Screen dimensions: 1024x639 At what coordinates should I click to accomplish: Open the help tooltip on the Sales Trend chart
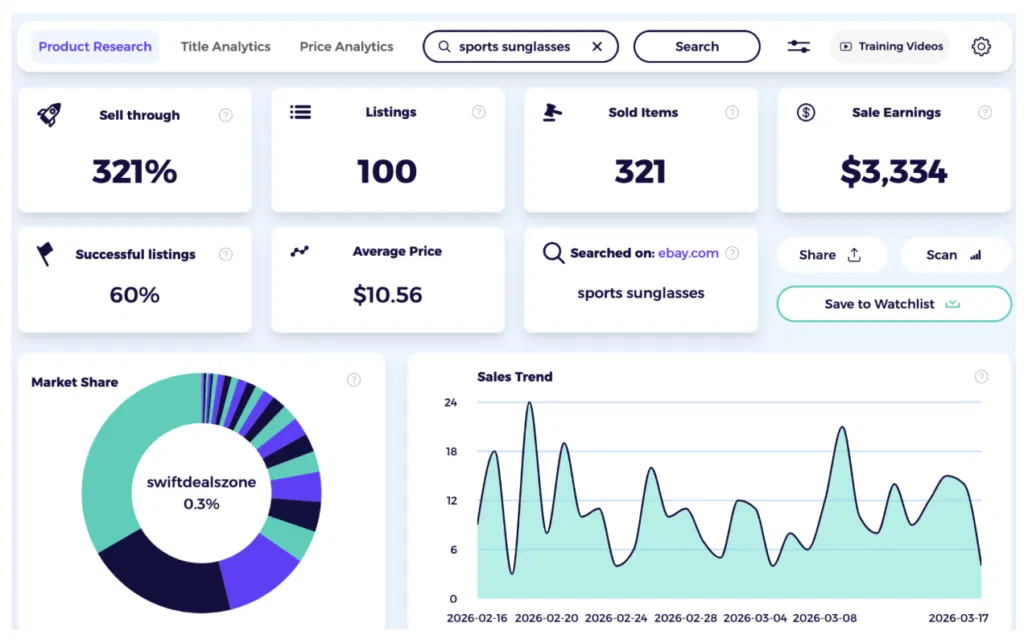(982, 377)
